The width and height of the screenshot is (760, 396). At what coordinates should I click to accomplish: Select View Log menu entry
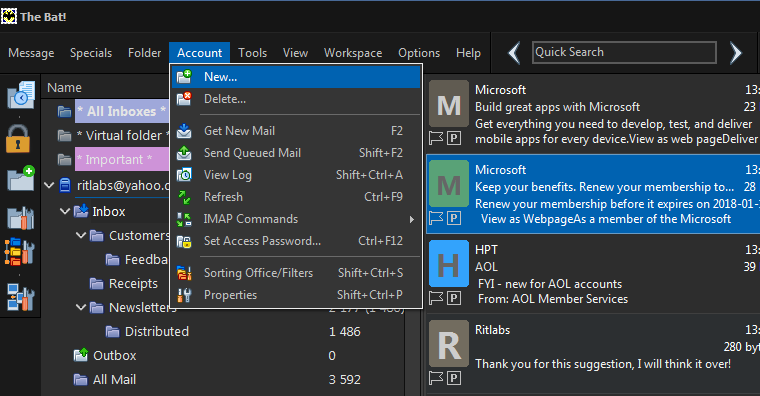296,175
